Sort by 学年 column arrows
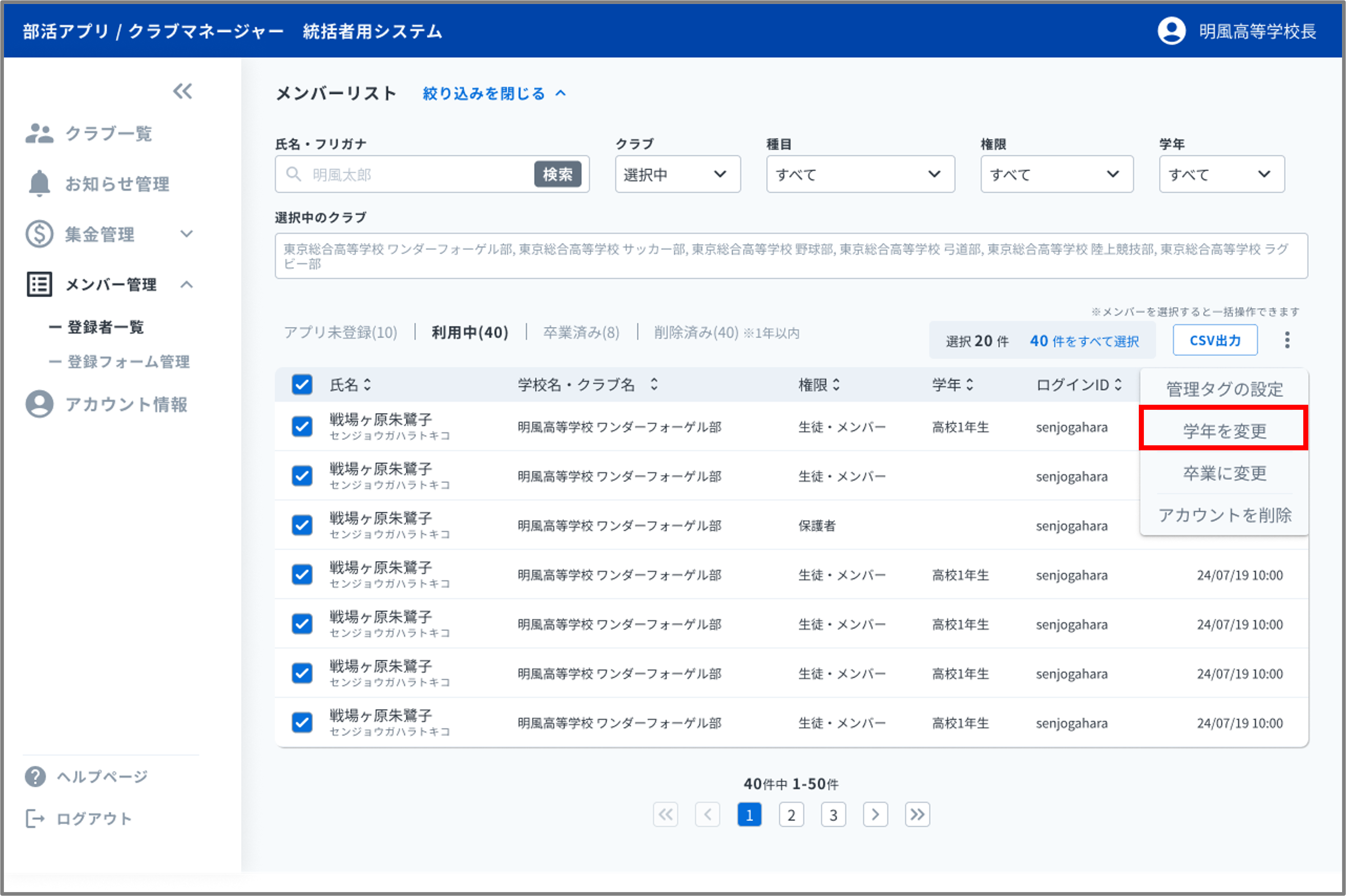 point(969,385)
